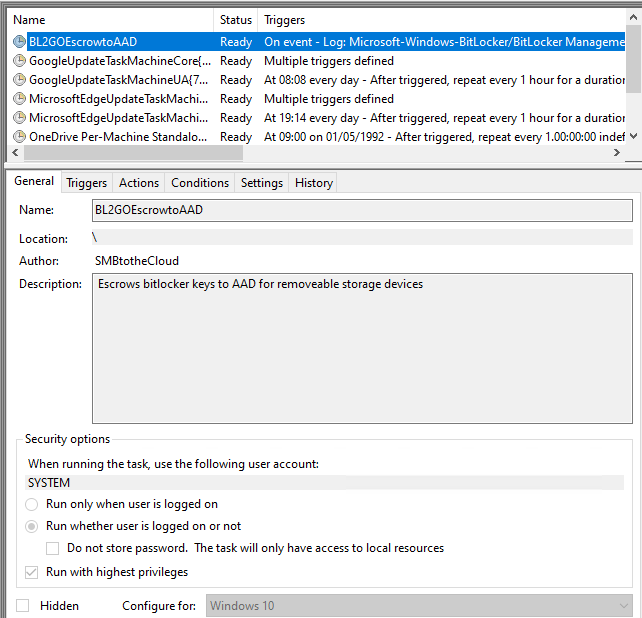Viewport: 642px width, 618px height.
Task: Click the GoogleUpdateTaskMachineCore task clock icon
Action: 19,61
